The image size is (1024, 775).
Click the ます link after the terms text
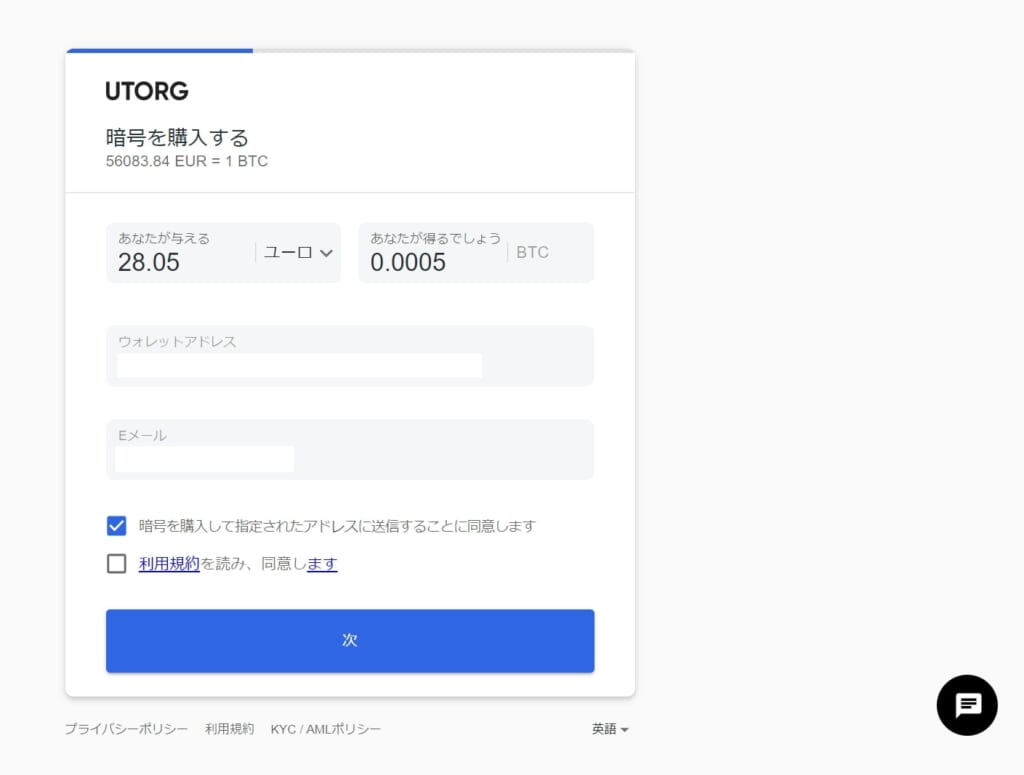322,563
